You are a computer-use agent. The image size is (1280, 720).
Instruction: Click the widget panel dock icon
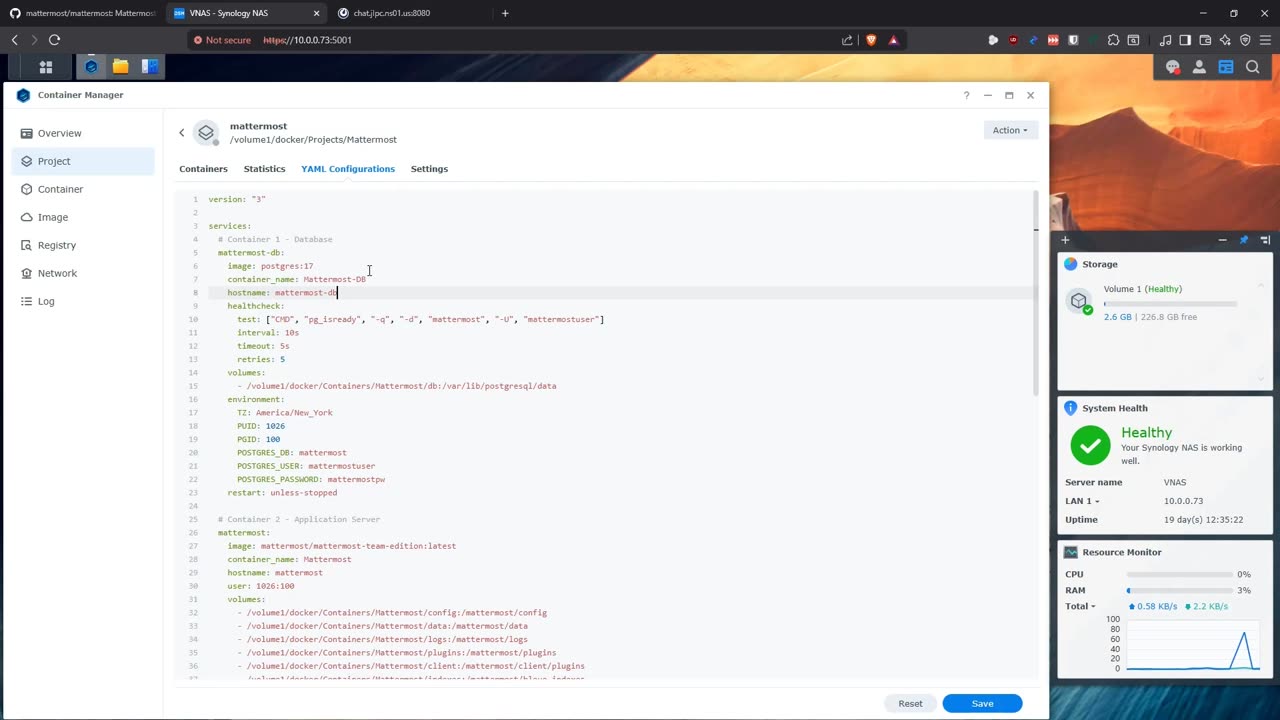(1265, 240)
